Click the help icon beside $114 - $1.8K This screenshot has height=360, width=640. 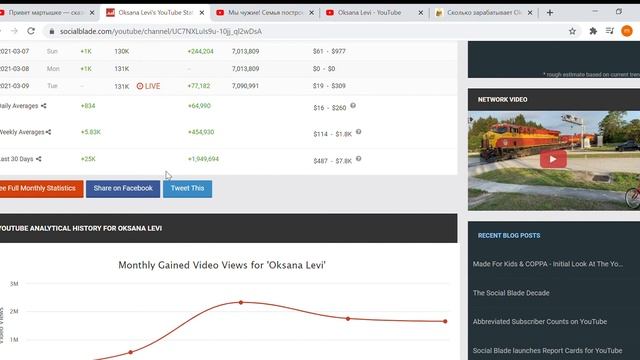(x=358, y=132)
